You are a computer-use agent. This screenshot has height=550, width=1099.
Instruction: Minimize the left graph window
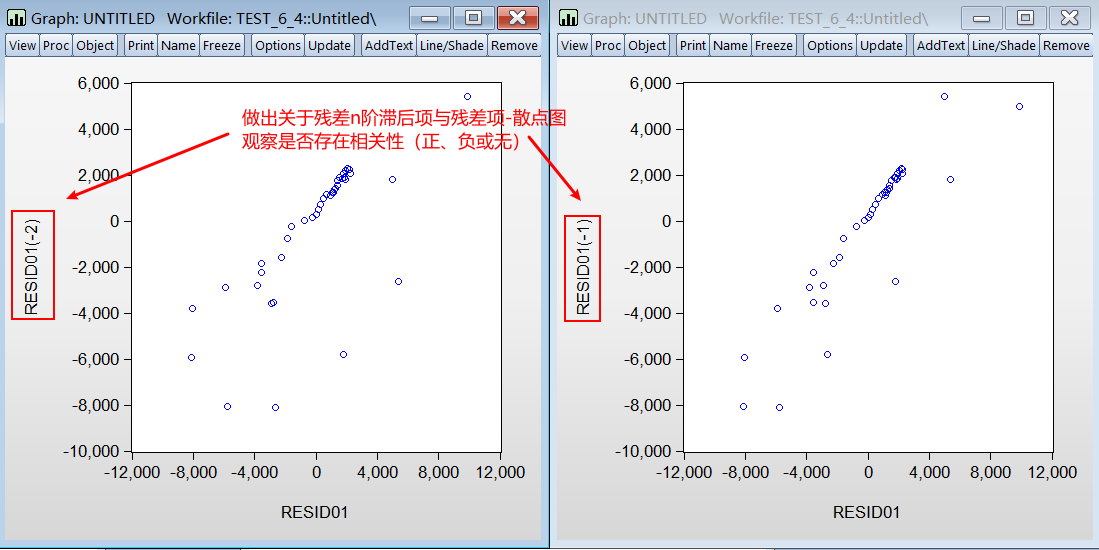coord(430,18)
